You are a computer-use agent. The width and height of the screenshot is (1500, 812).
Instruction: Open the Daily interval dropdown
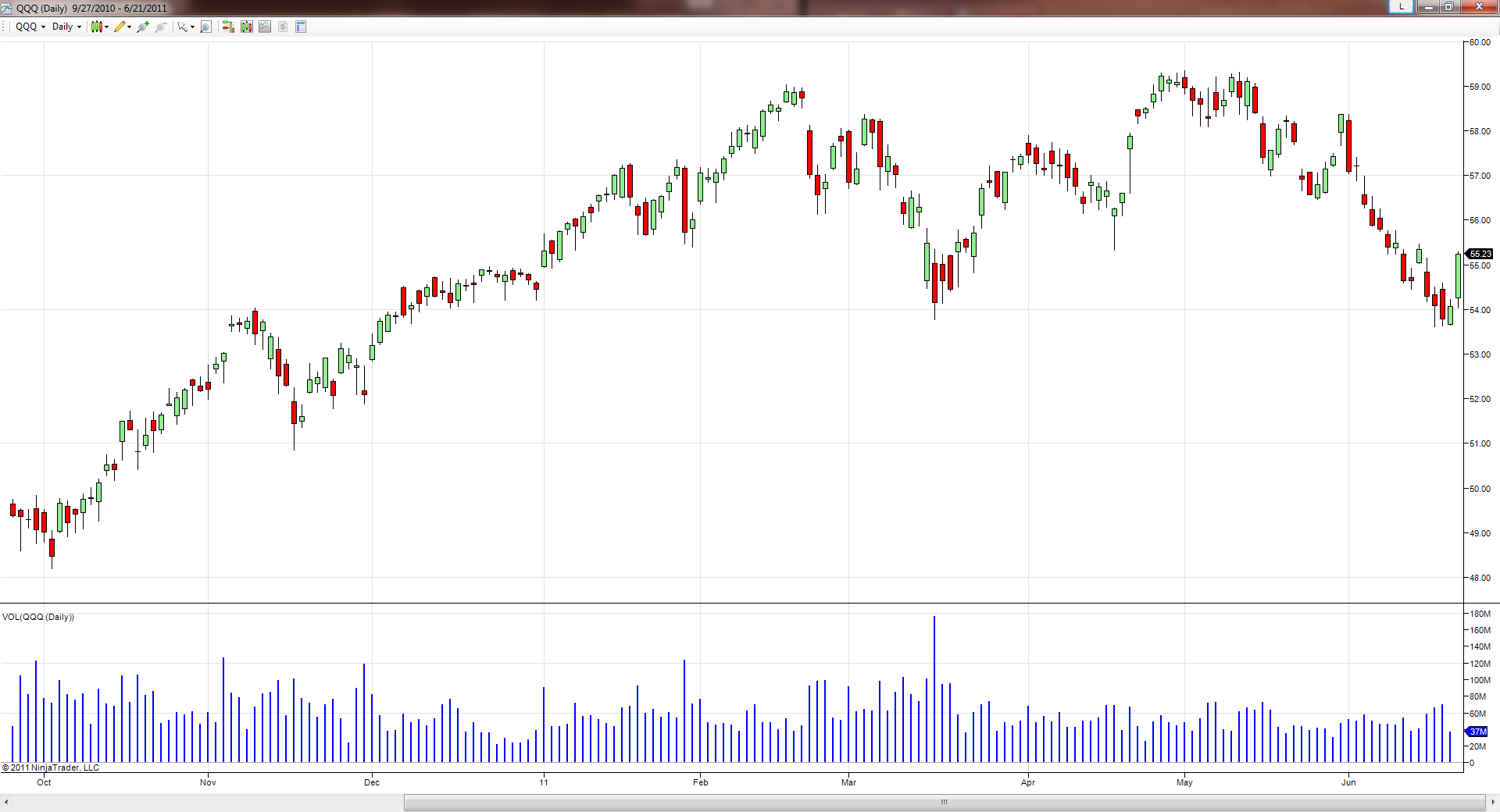pyautogui.click(x=66, y=27)
